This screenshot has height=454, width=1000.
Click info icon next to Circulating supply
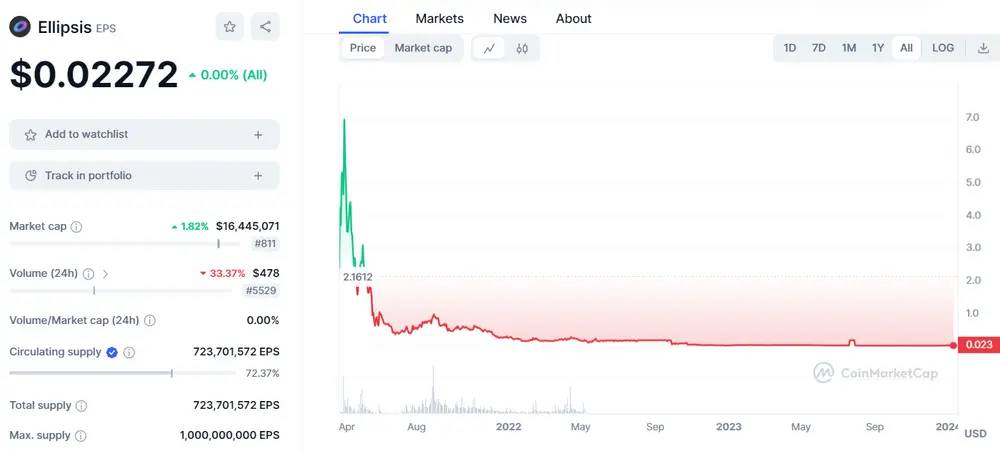click(129, 352)
